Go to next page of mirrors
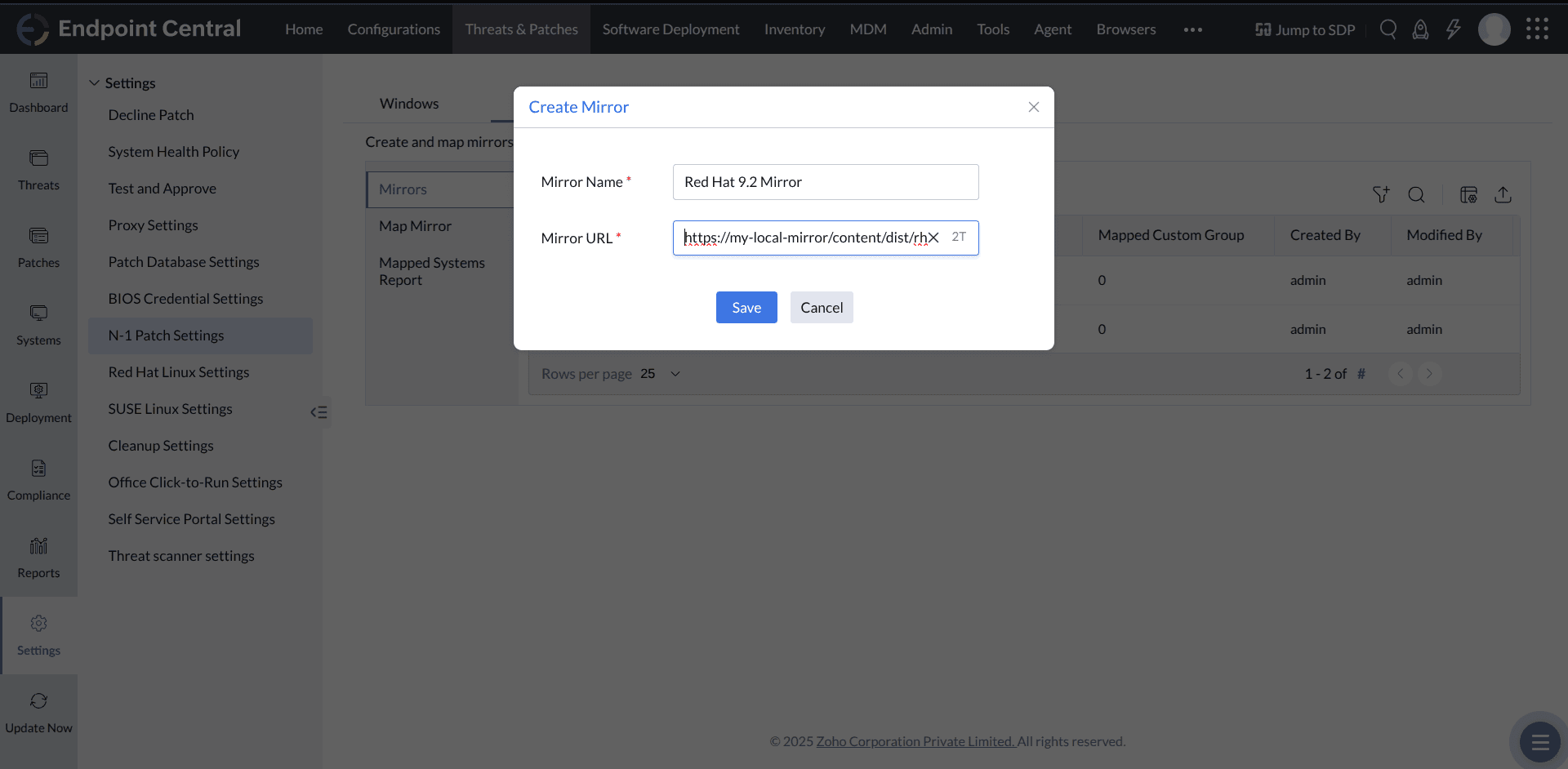 point(1429,374)
